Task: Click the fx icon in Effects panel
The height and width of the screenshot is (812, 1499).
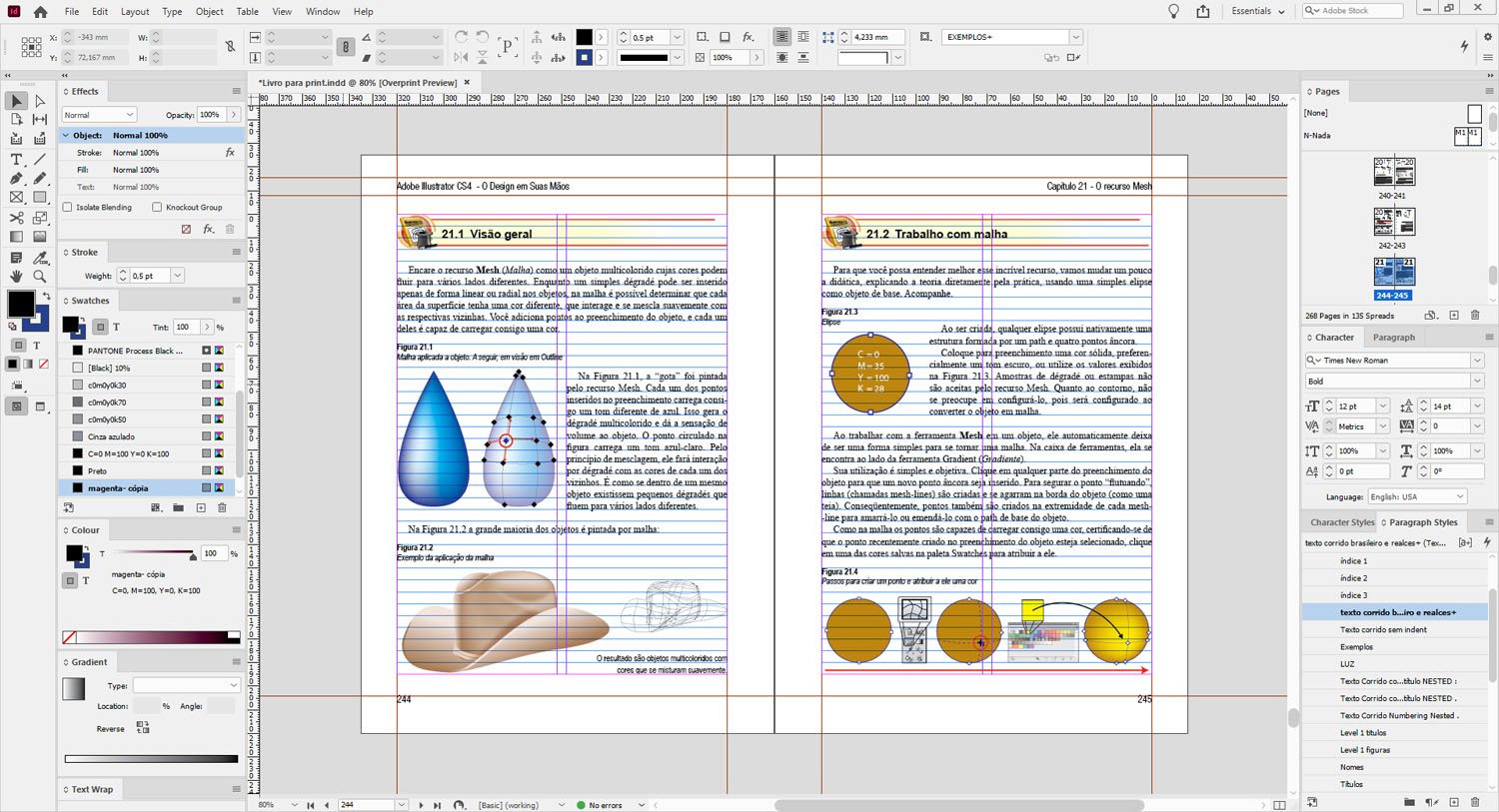Action: (208, 230)
